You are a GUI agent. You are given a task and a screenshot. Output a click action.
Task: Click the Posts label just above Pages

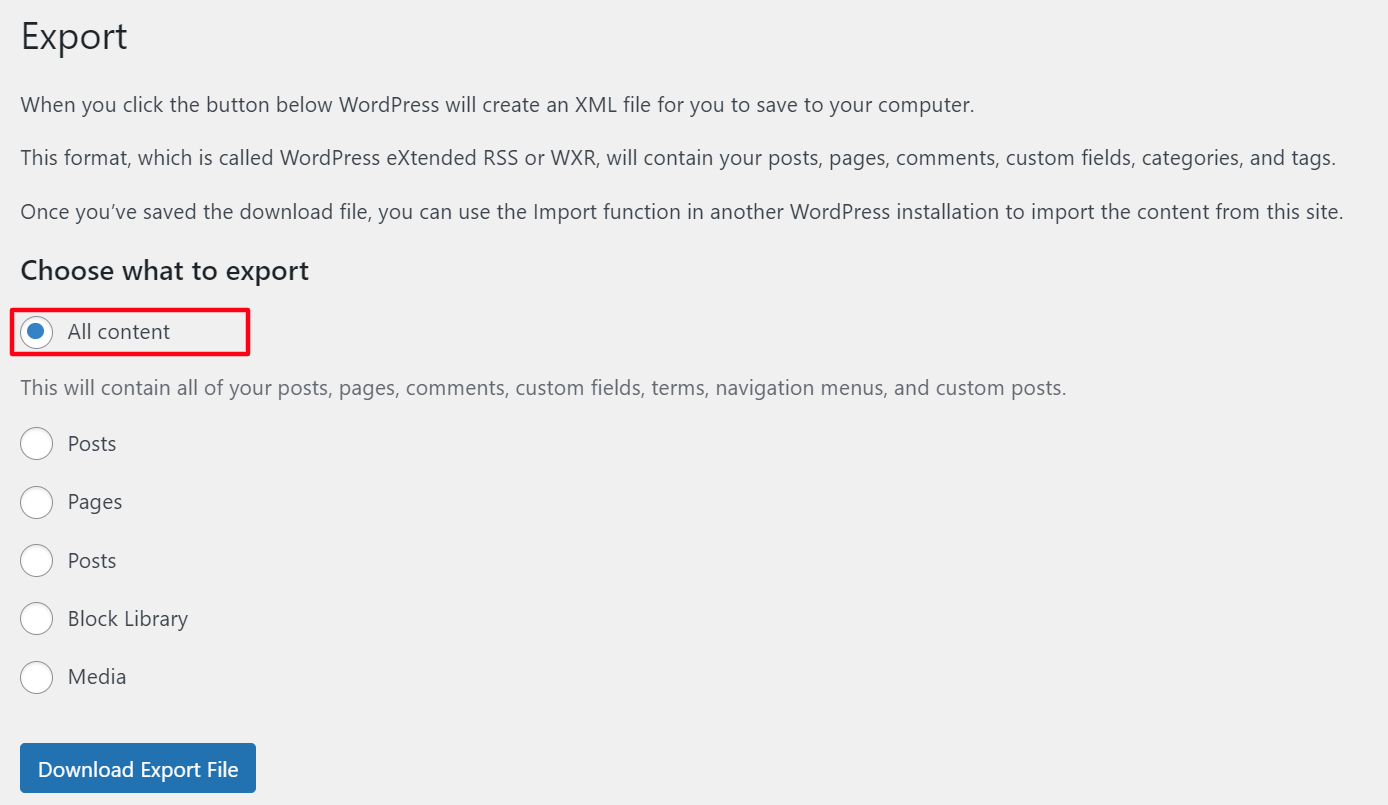pyautogui.click(x=92, y=444)
